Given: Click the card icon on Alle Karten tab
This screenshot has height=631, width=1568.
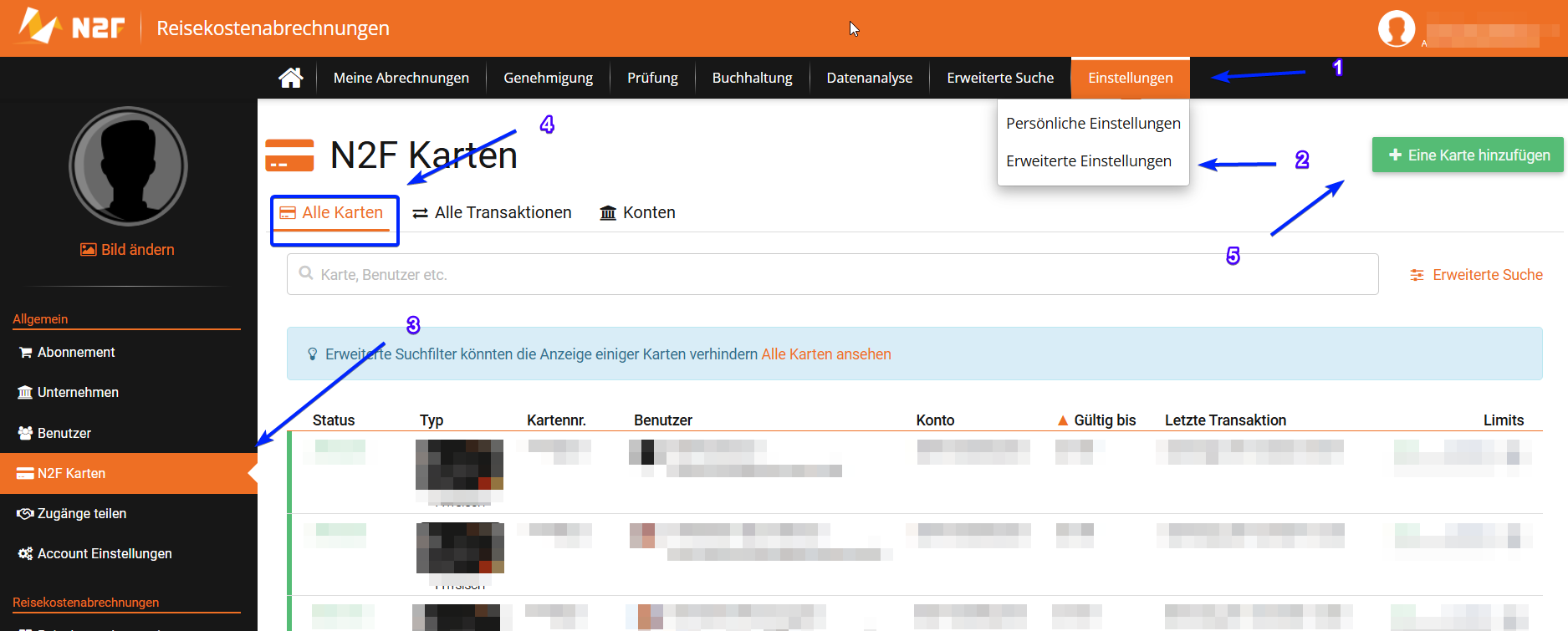Looking at the screenshot, I should [288, 213].
